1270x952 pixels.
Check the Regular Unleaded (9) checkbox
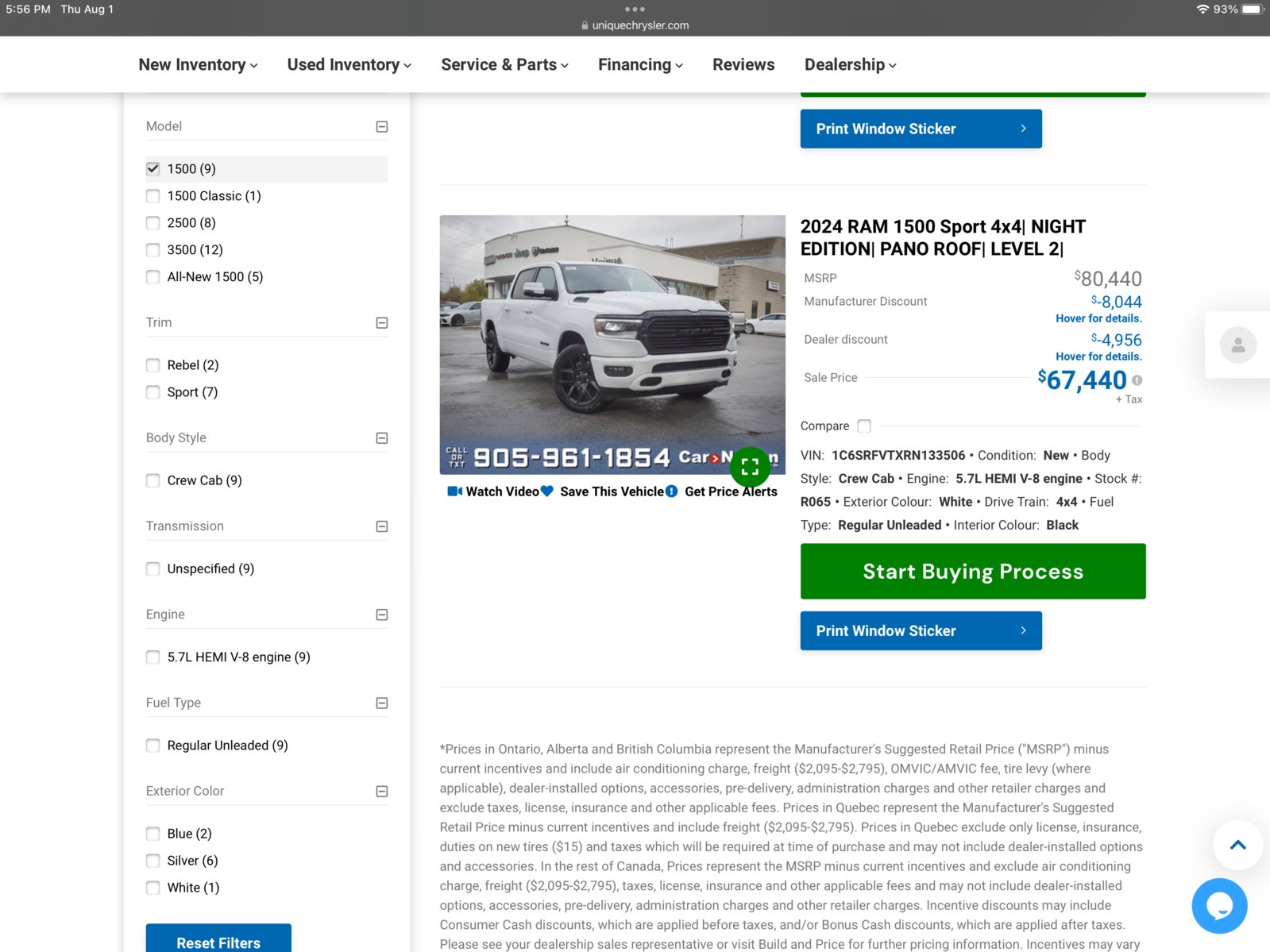click(153, 746)
